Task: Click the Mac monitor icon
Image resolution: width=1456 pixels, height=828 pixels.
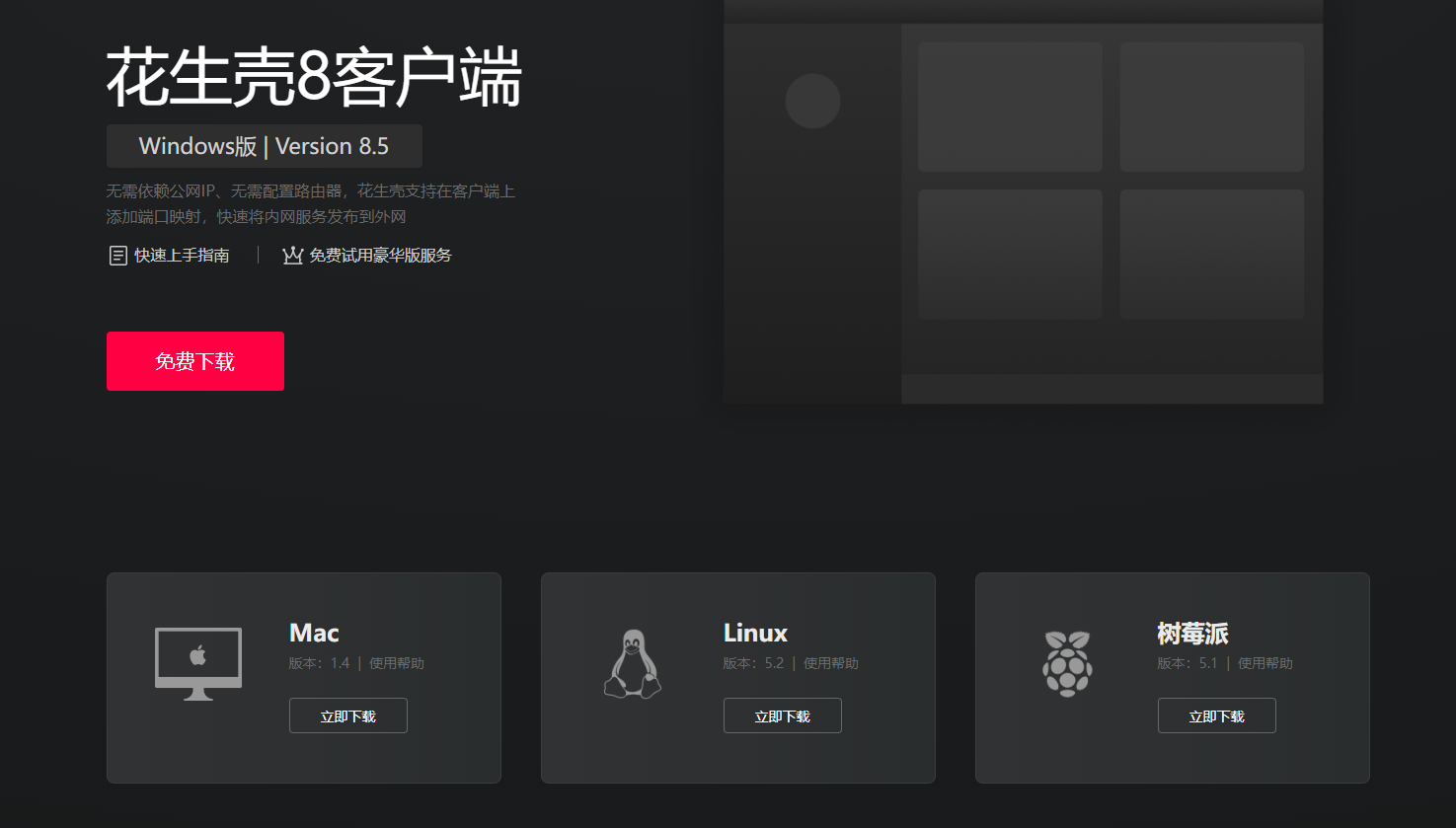Action: (198, 664)
